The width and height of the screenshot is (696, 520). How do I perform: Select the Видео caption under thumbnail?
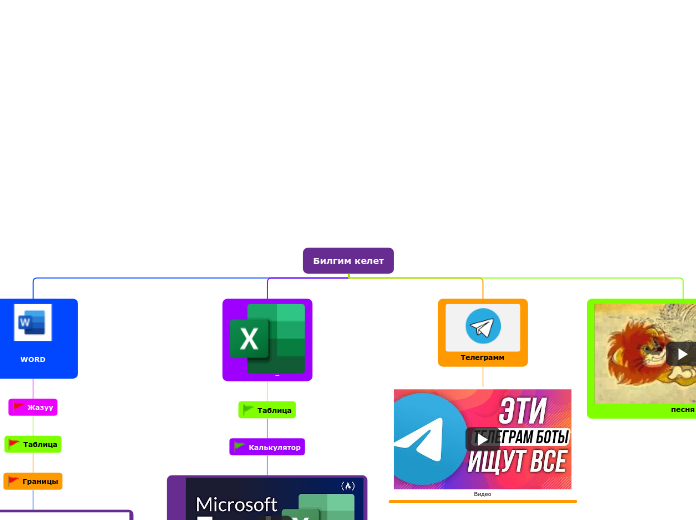482,494
